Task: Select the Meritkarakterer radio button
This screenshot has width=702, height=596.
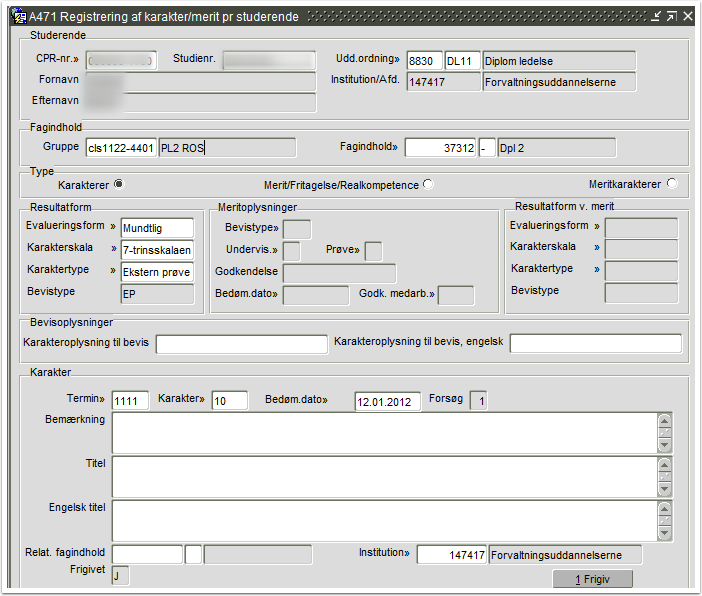Action: coord(672,183)
